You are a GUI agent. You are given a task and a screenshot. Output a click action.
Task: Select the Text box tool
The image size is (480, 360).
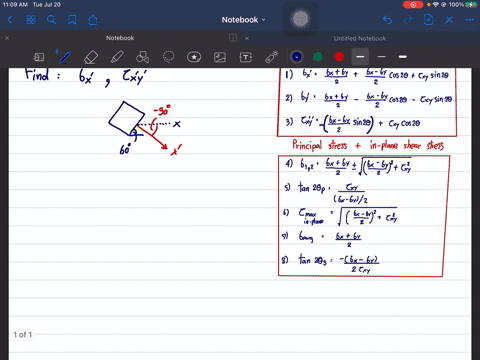click(246, 57)
